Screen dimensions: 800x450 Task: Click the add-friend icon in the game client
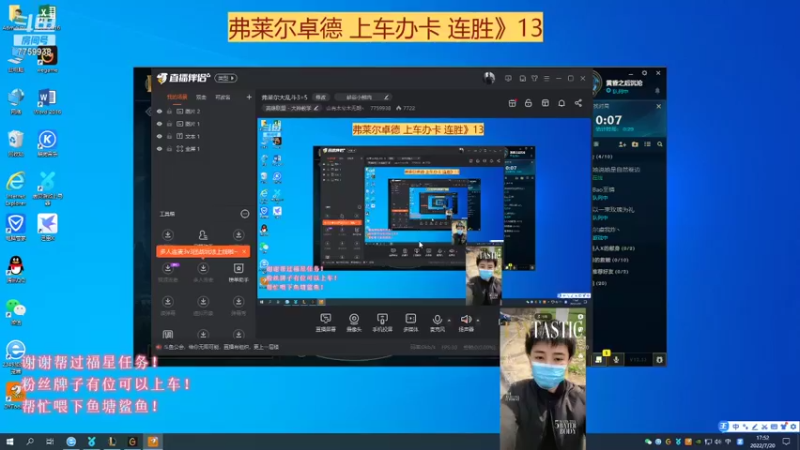pyautogui.click(x=622, y=144)
